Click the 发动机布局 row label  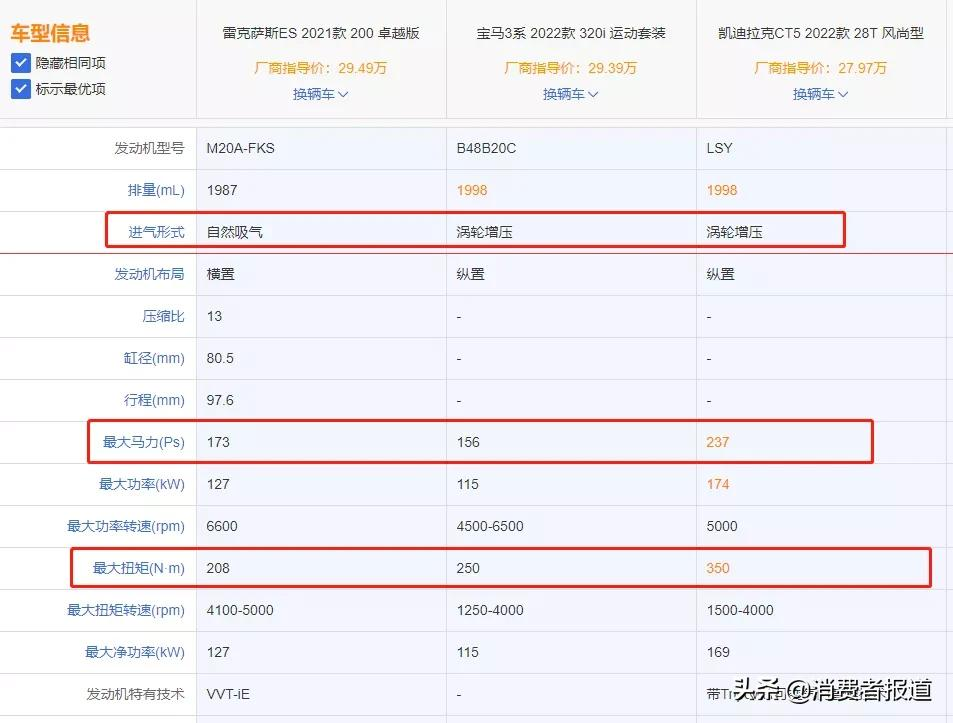149,274
